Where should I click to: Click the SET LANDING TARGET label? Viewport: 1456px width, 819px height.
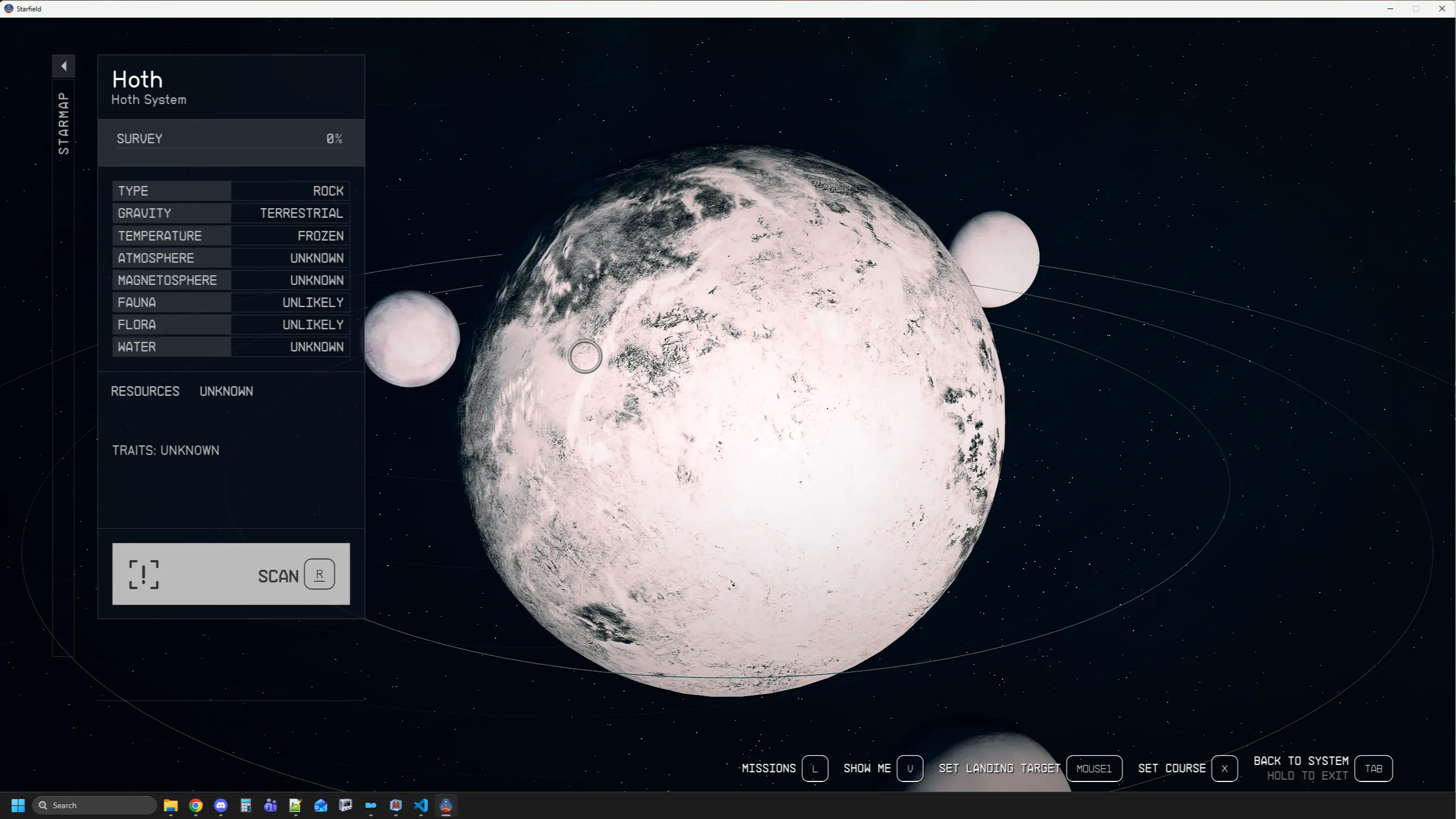pos(999,768)
